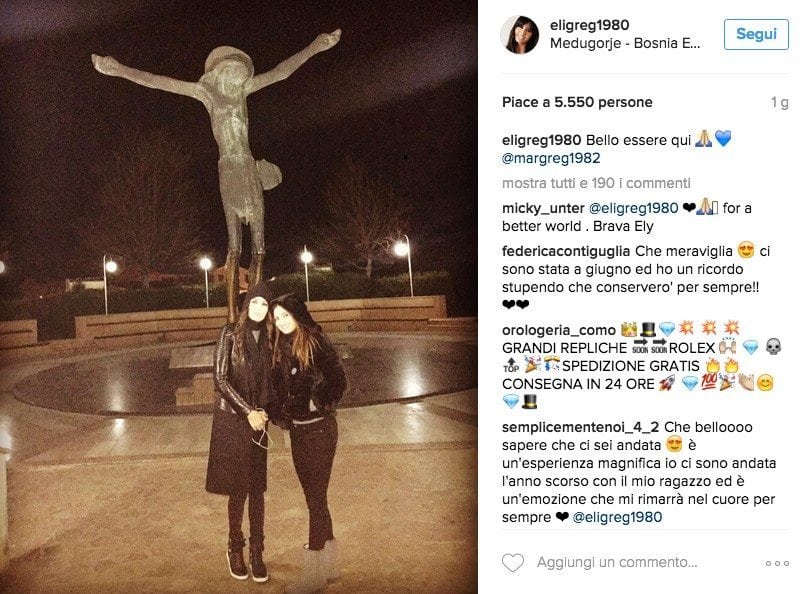
Task: Click @eligreg1980 mention in last comment
Action: pyautogui.click(x=617, y=517)
